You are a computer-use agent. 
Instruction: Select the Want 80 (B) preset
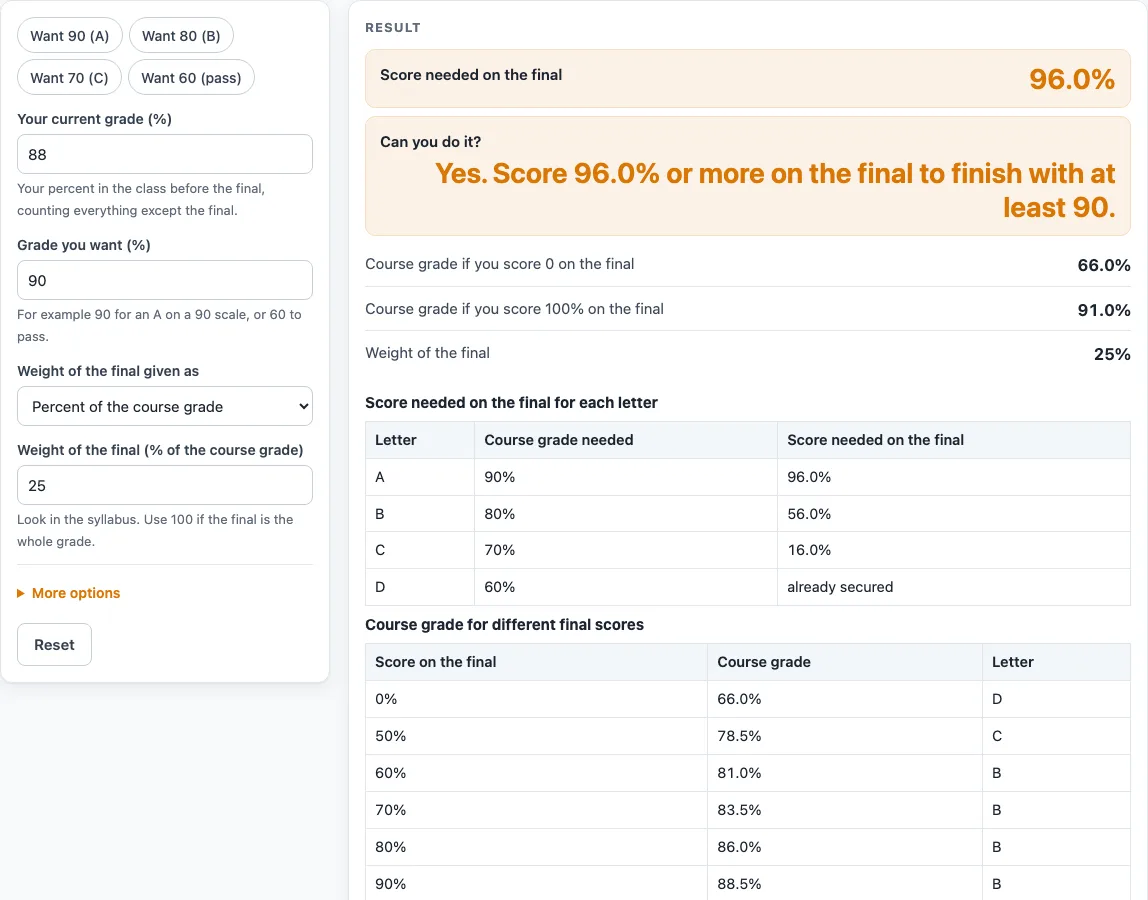coord(181,36)
